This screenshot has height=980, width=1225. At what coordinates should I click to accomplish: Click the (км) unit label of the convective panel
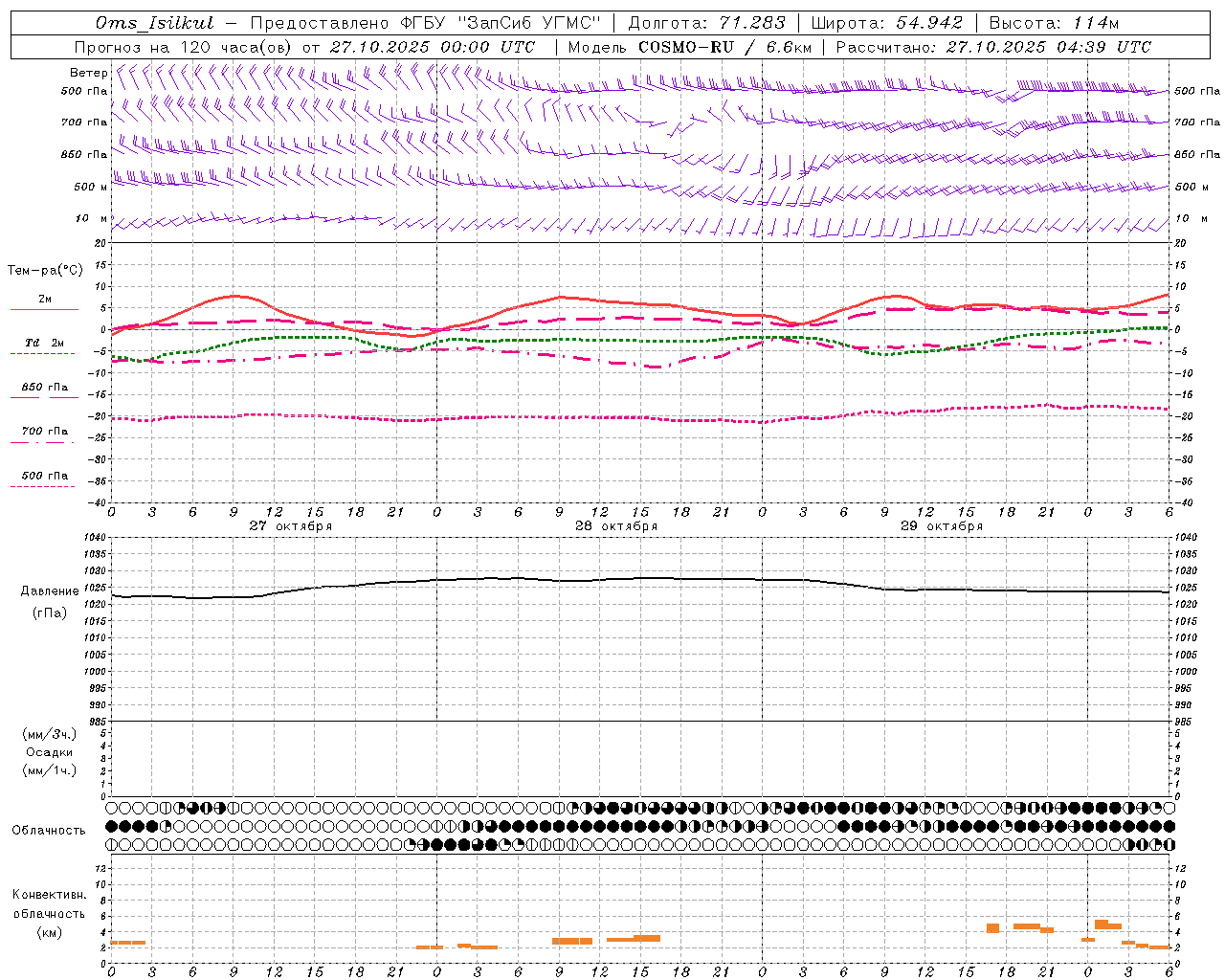[50, 932]
